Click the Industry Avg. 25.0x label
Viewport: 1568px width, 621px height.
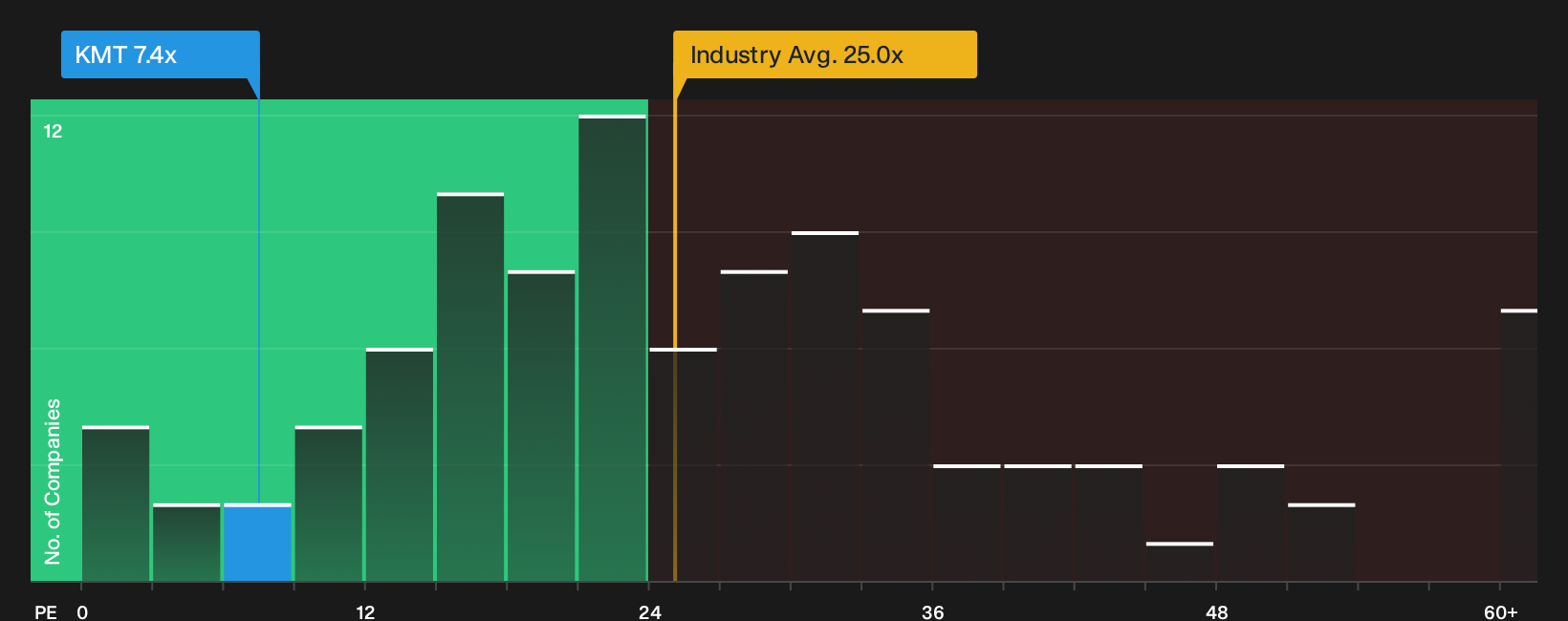(825, 54)
